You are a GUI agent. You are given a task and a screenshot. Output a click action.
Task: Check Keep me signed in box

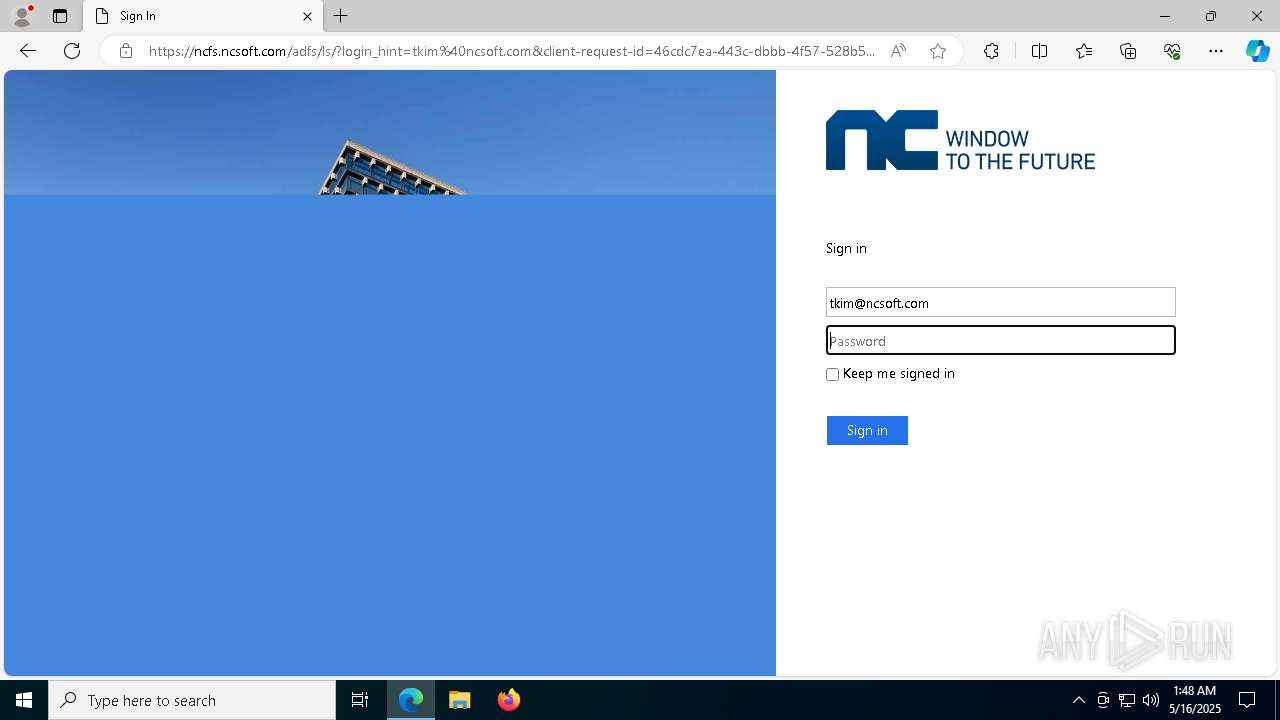click(x=832, y=374)
